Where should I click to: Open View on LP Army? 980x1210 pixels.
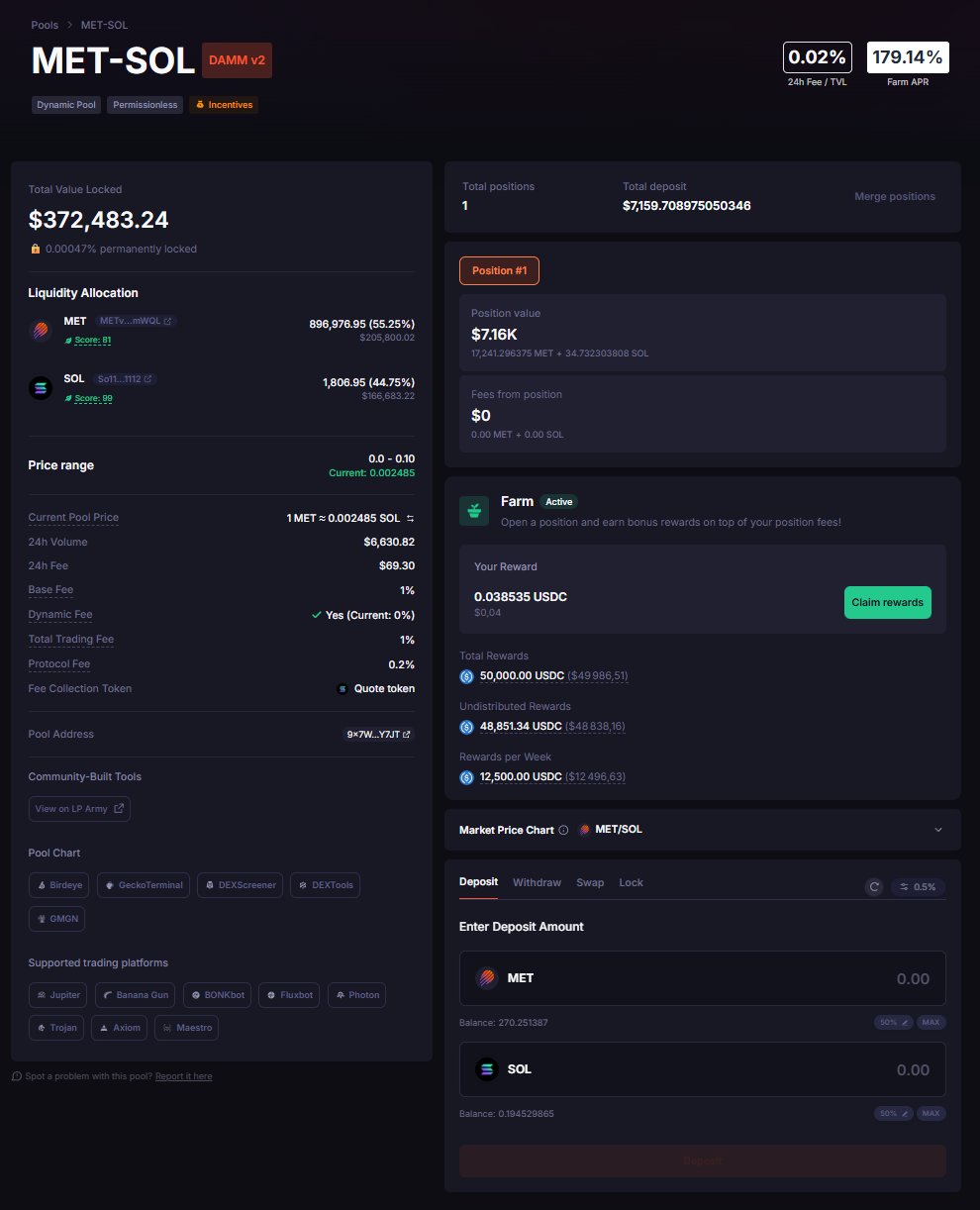79,809
